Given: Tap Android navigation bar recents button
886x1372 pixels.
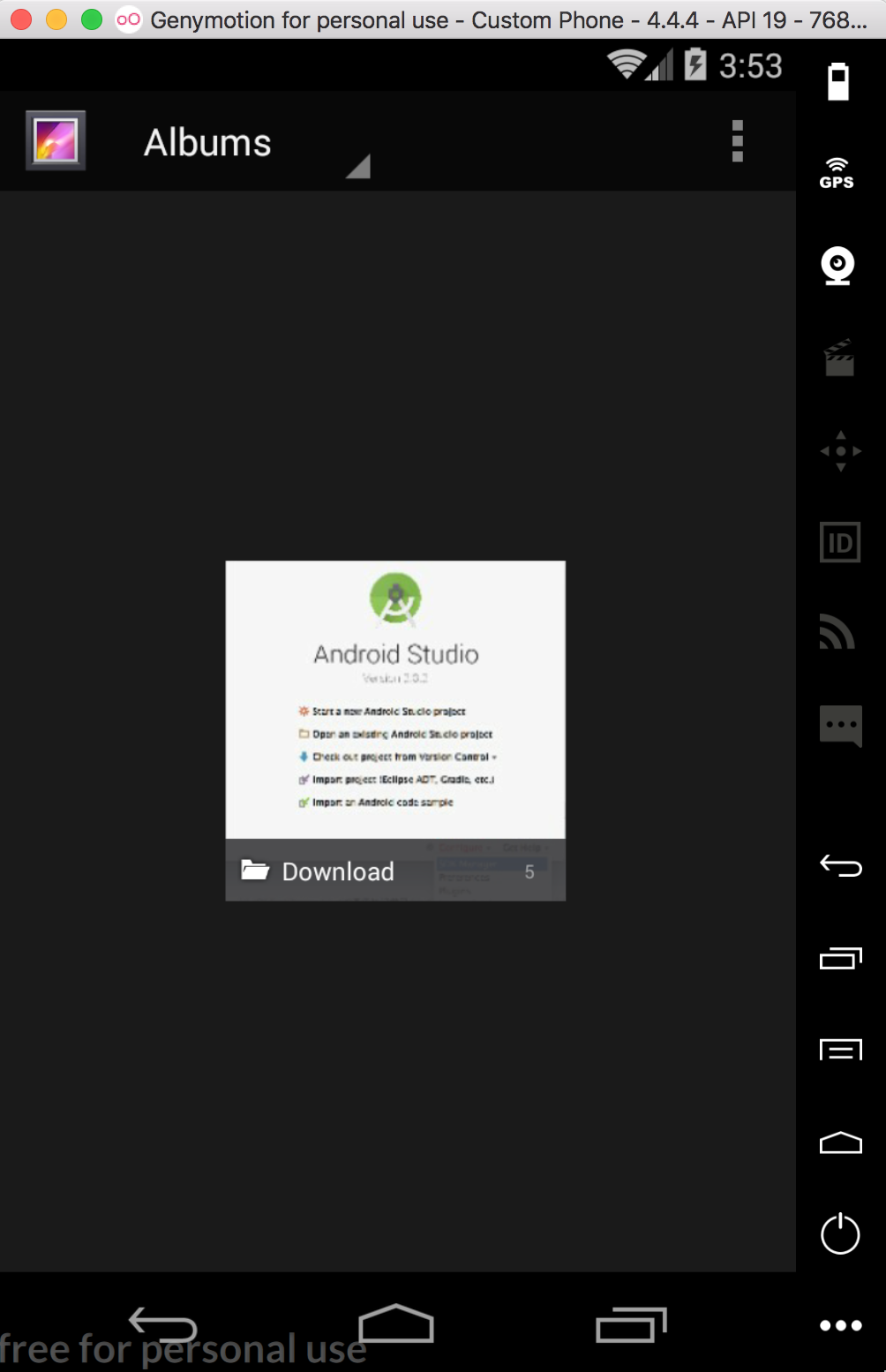Looking at the screenshot, I should click(x=631, y=1323).
